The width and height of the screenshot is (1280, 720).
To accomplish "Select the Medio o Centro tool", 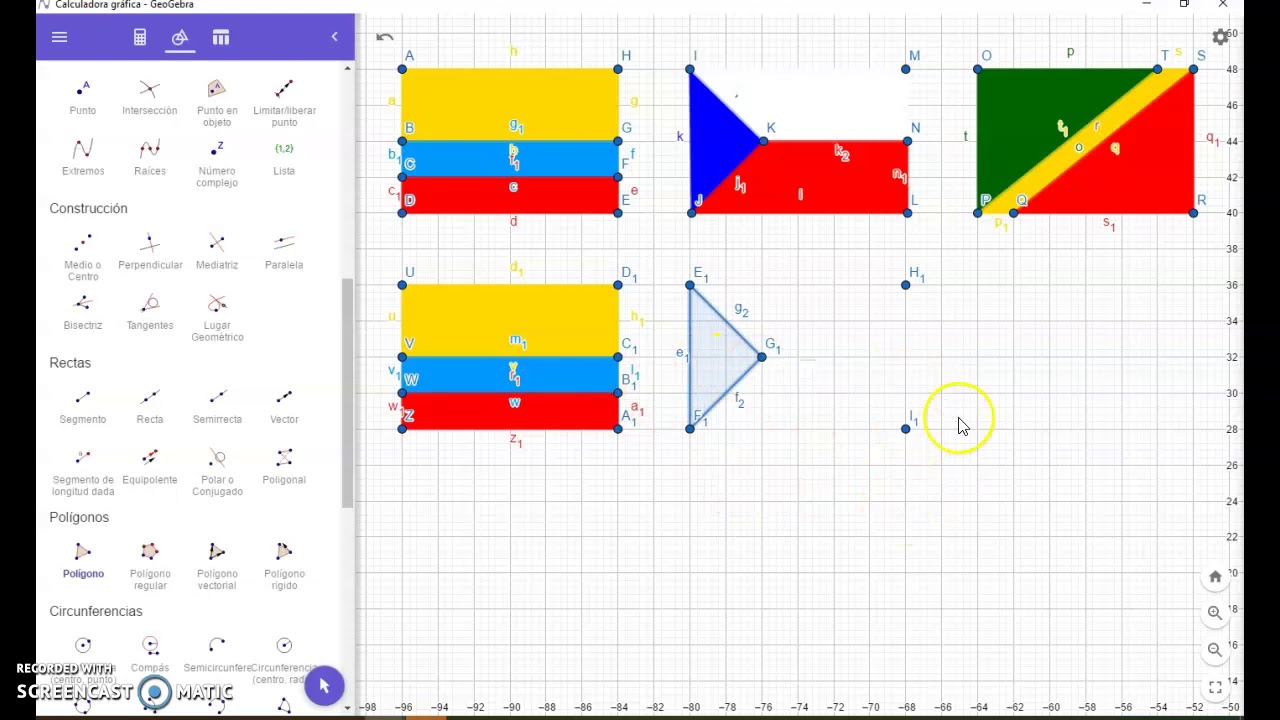I will pyautogui.click(x=83, y=258).
